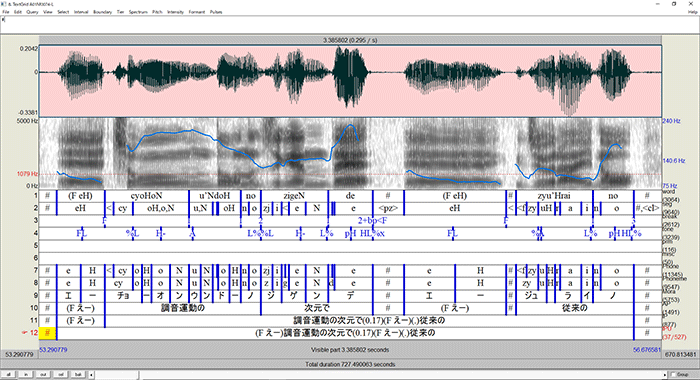The width and height of the screenshot is (700, 380).
Task: Click the horizontal scrollbar thumb
Action: (x=117, y=374)
